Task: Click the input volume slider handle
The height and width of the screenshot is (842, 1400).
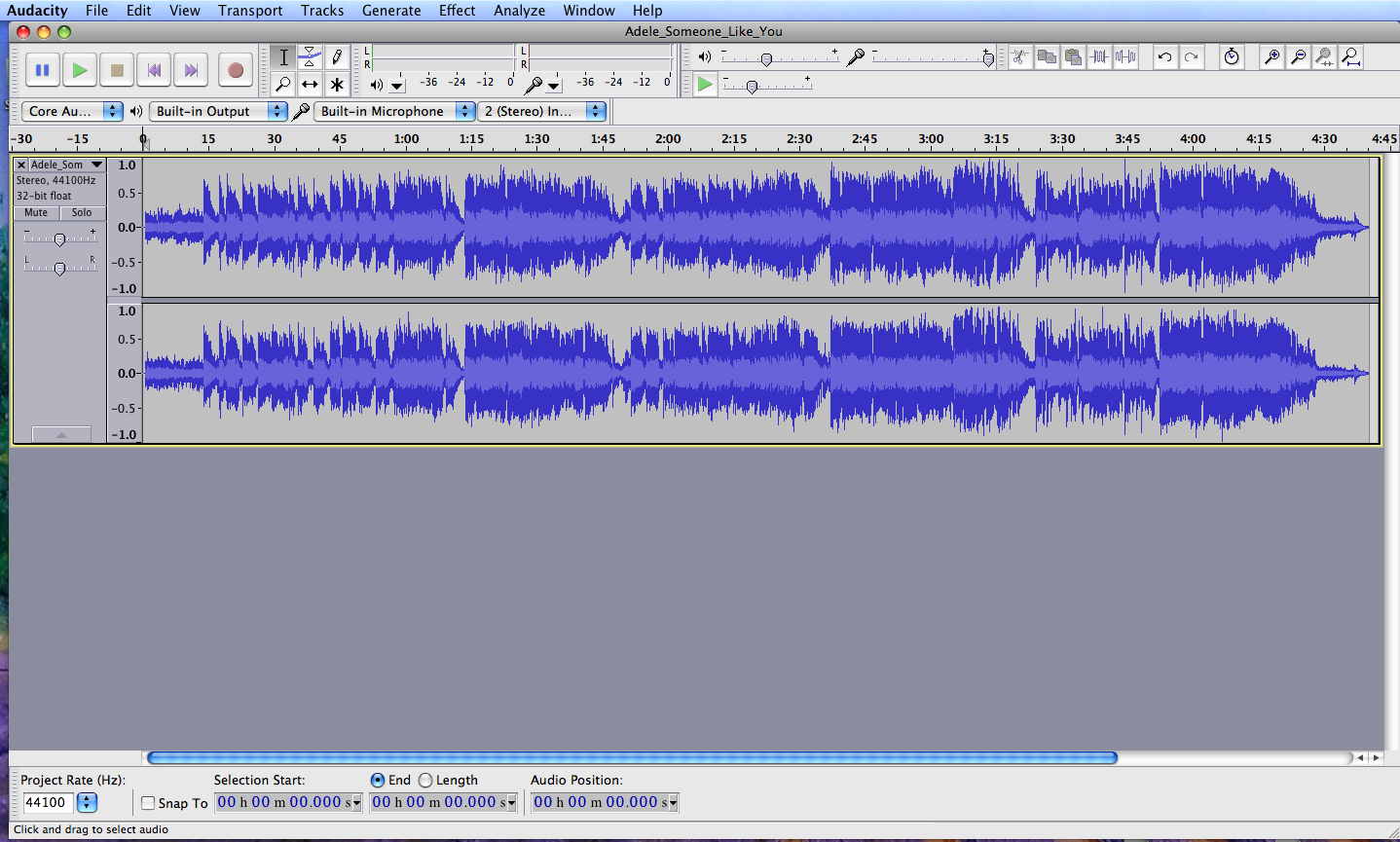Action: [x=988, y=59]
